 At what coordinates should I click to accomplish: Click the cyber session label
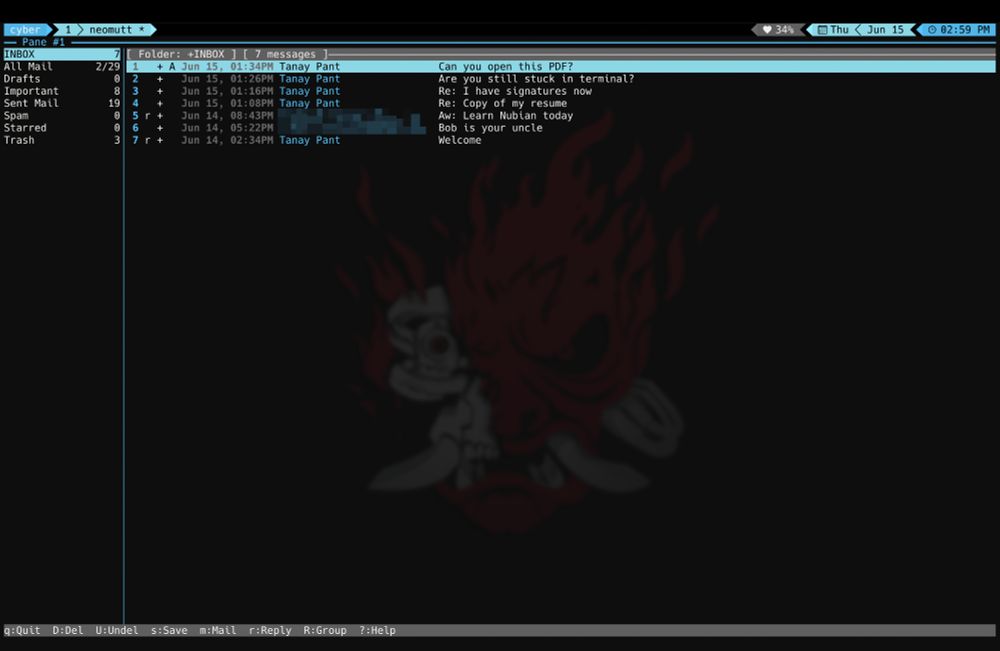pyautogui.click(x=25, y=30)
